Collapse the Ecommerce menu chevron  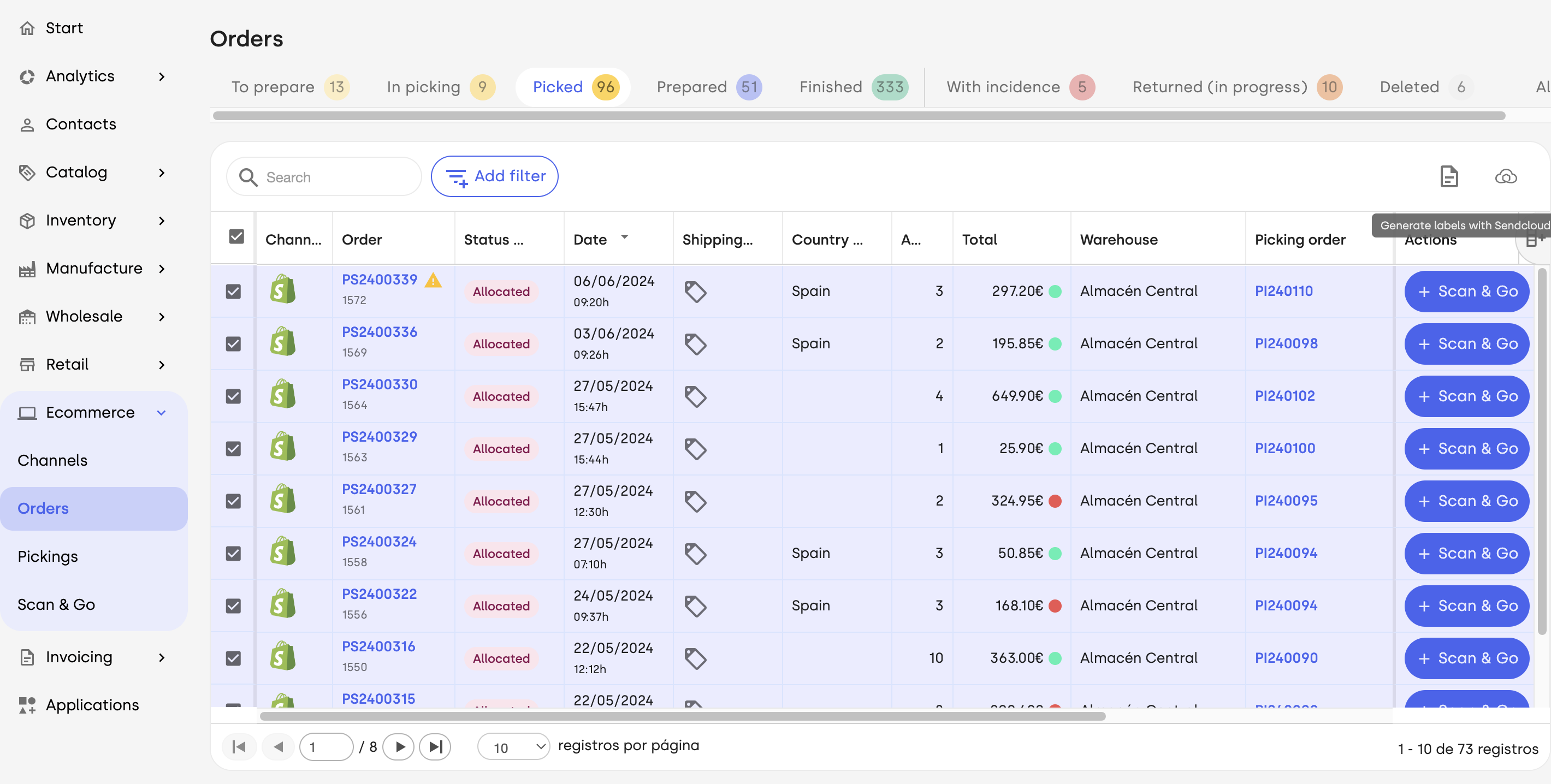coord(161,413)
